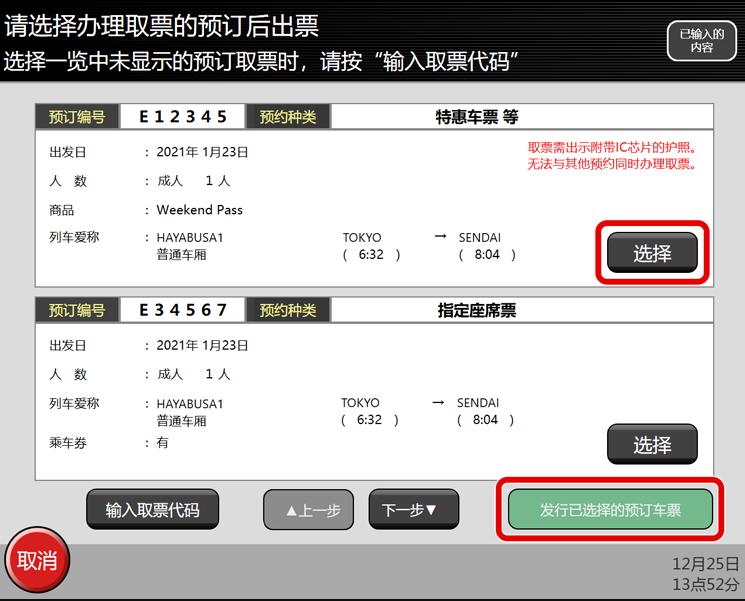Open the 已输入的内容 entered-content panel
Image resolution: width=745 pixels, height=601 pixels.
[701, 41]
